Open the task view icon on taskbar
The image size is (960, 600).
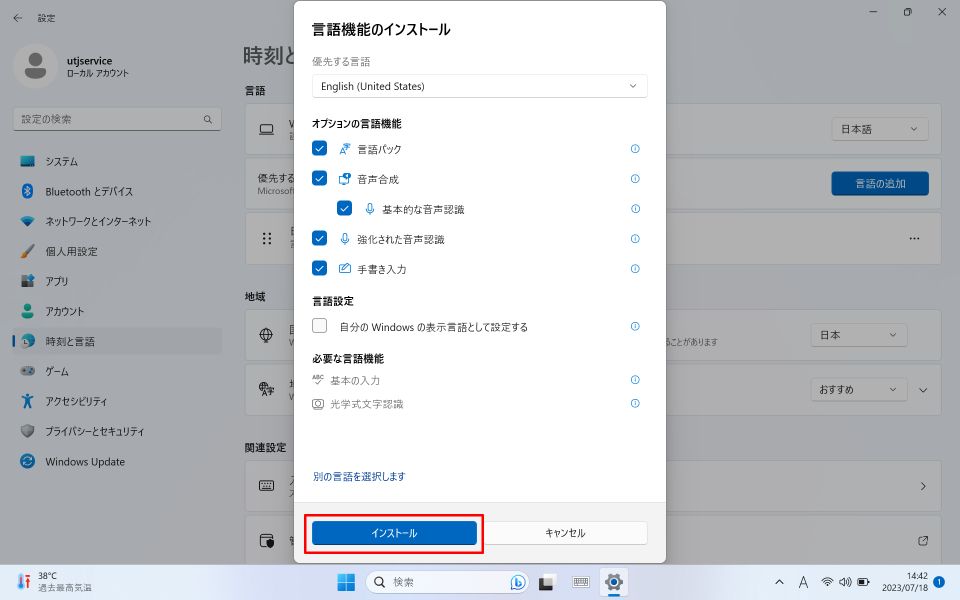point(546,582)
